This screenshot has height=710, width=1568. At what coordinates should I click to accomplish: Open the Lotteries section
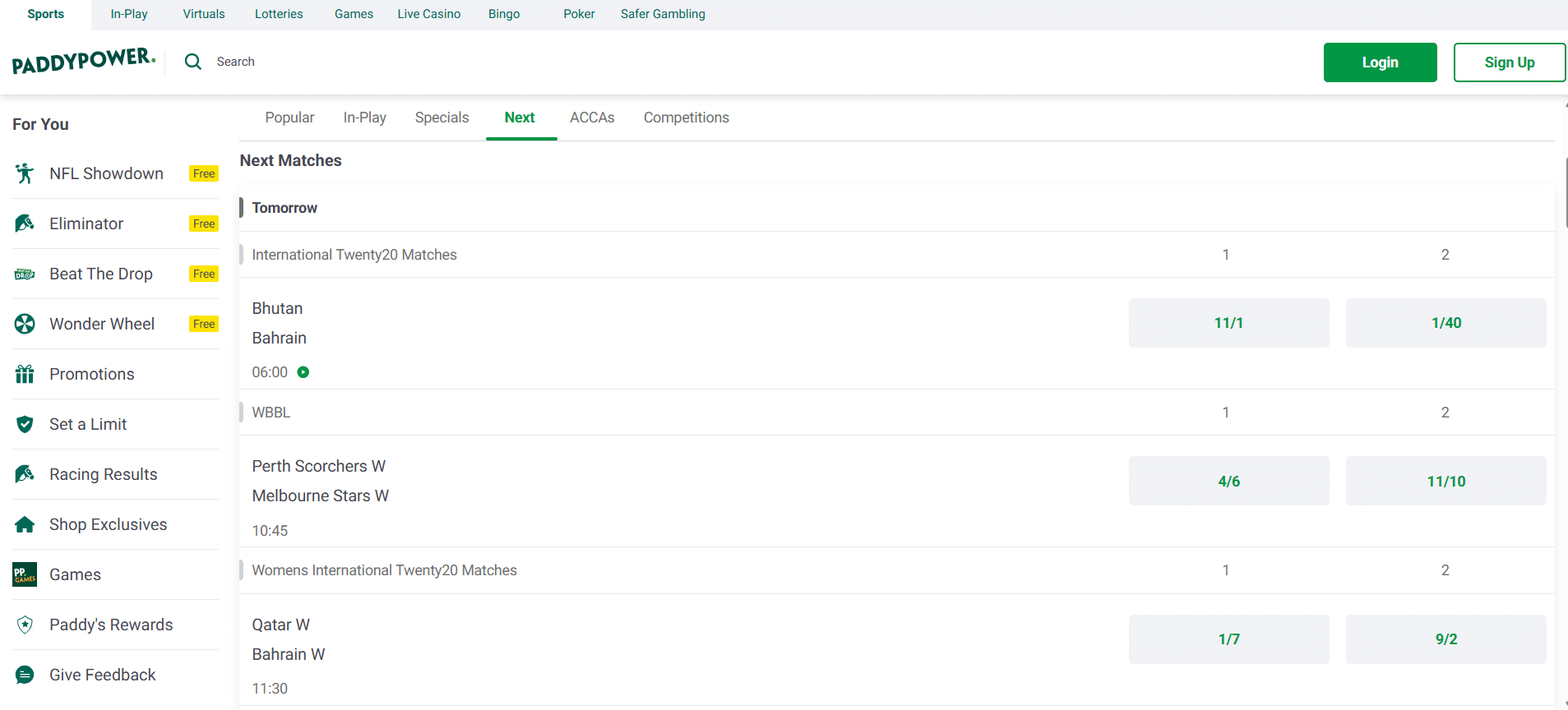[x=279, y=14]
